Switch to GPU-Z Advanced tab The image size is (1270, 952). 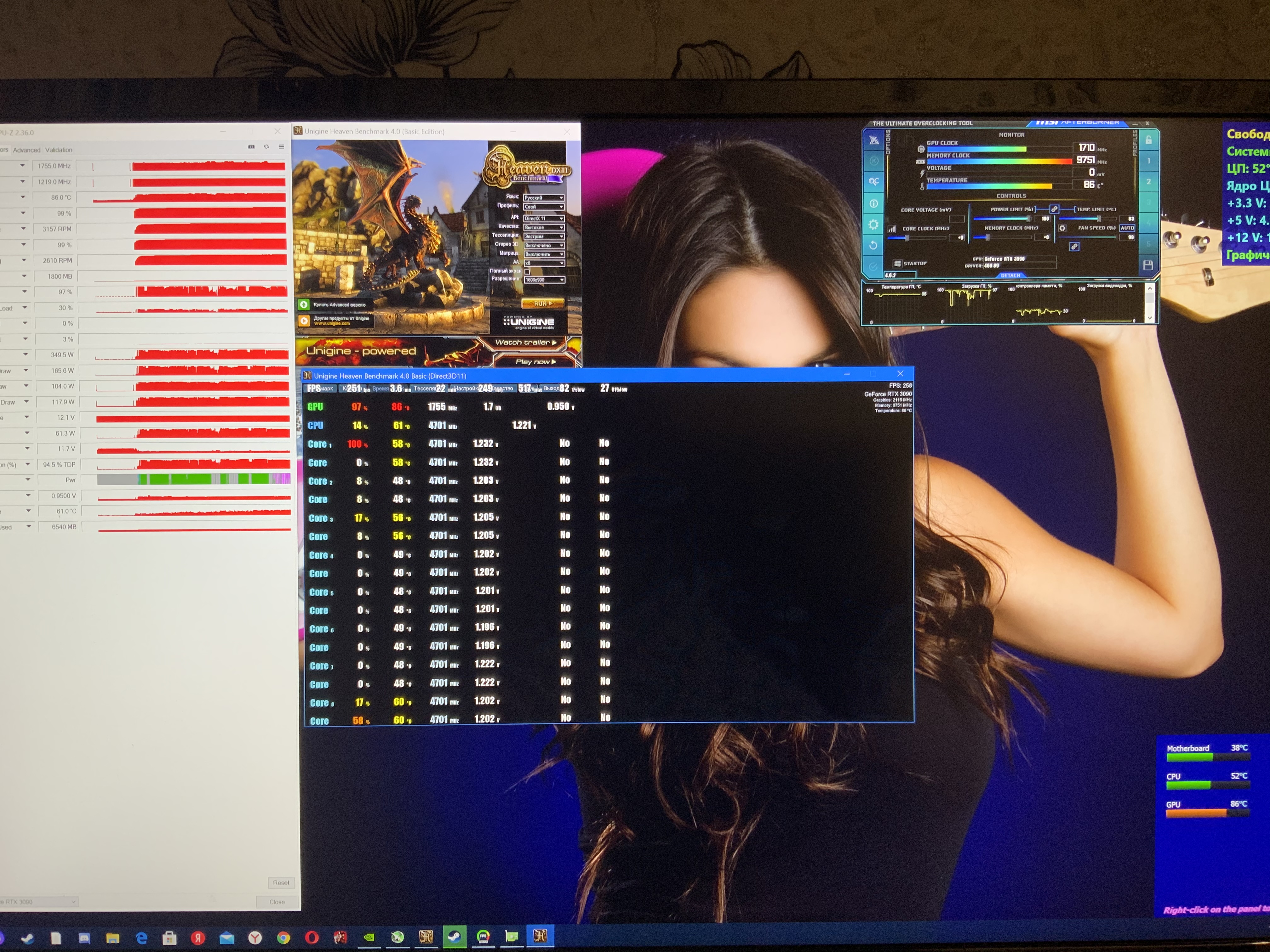[x=26, y=150]
